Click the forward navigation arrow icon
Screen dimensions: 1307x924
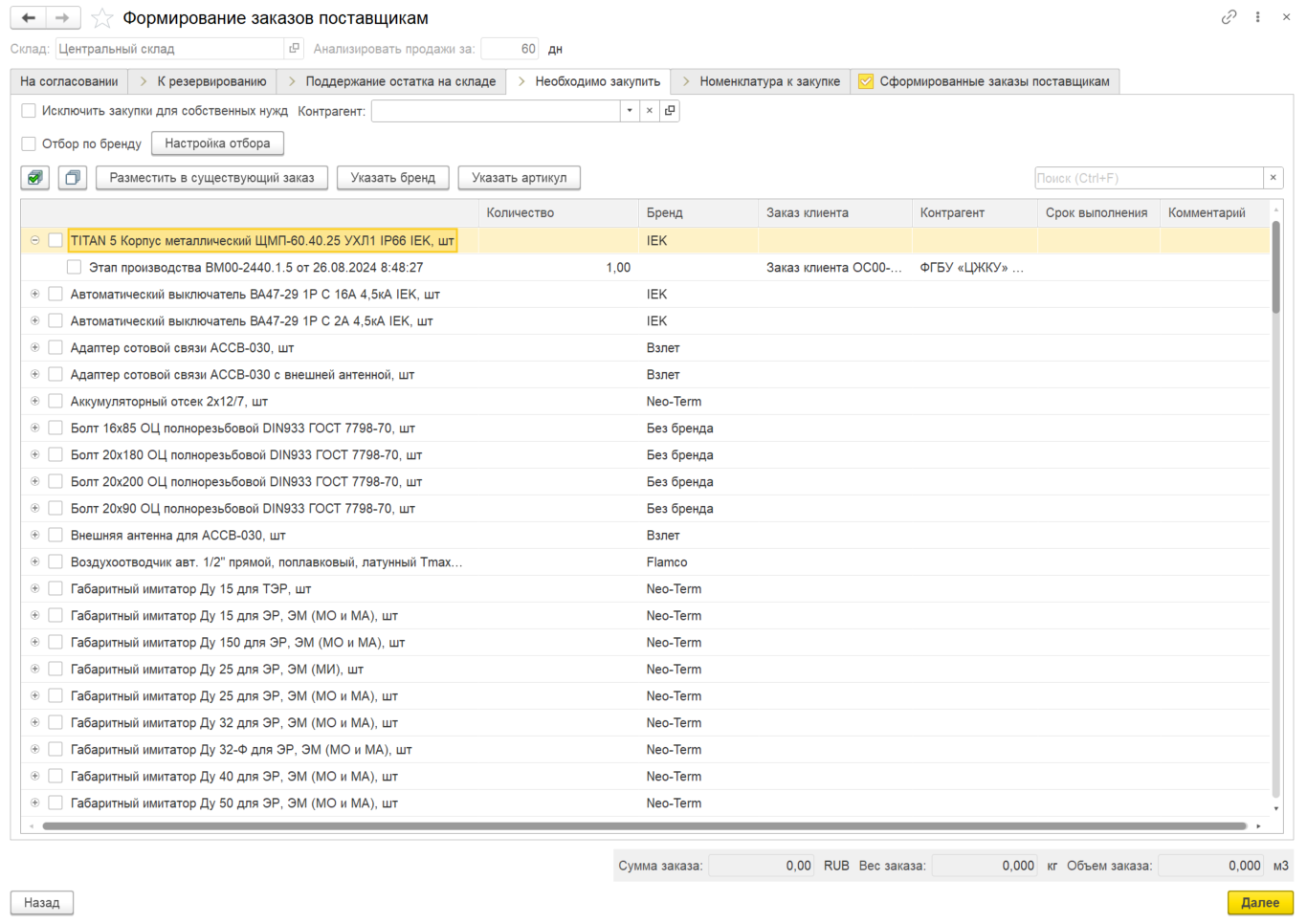[63, 18]
